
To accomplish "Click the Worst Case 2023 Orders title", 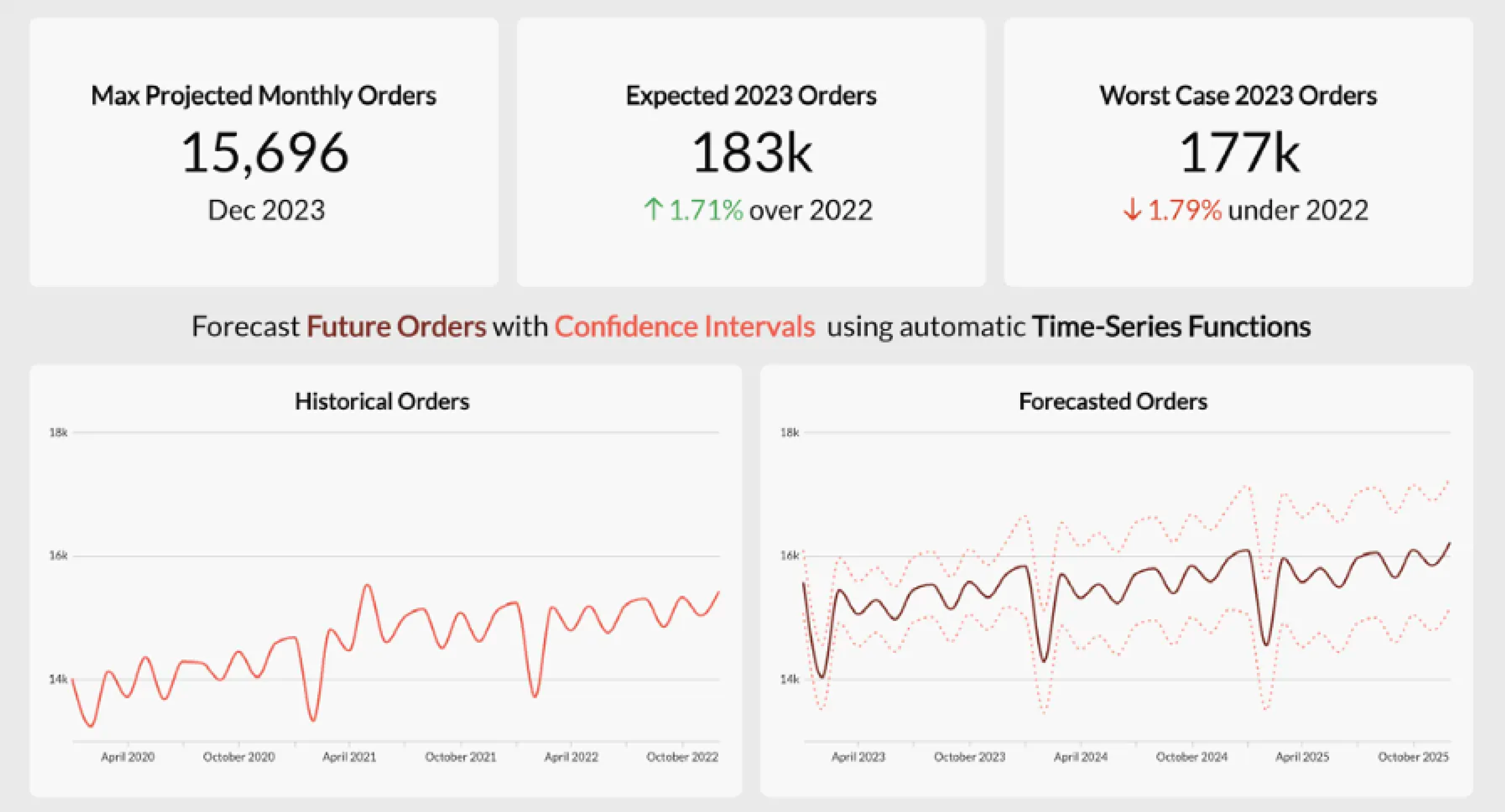I will coord(1238,96).
